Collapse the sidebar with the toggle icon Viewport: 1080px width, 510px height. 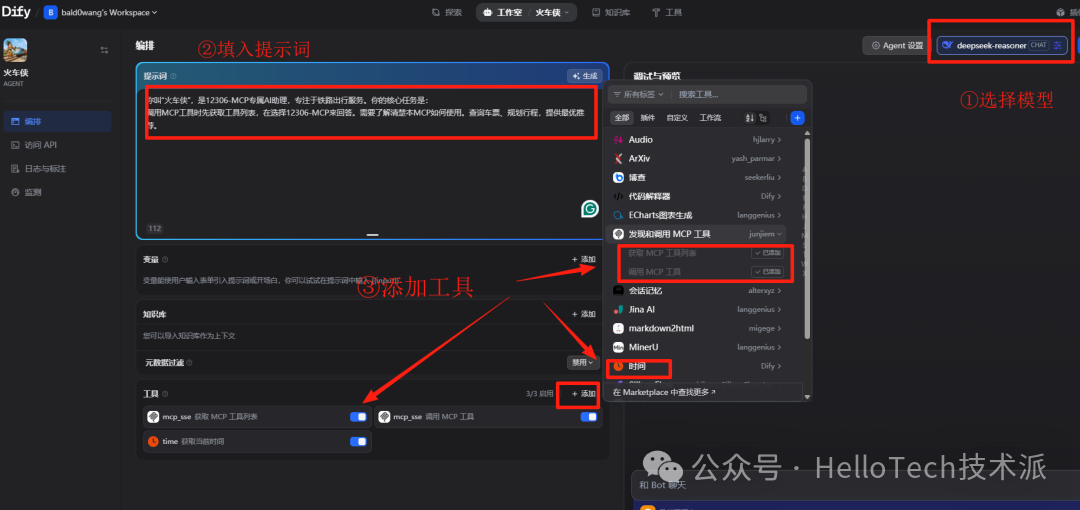tap(104, 50)
